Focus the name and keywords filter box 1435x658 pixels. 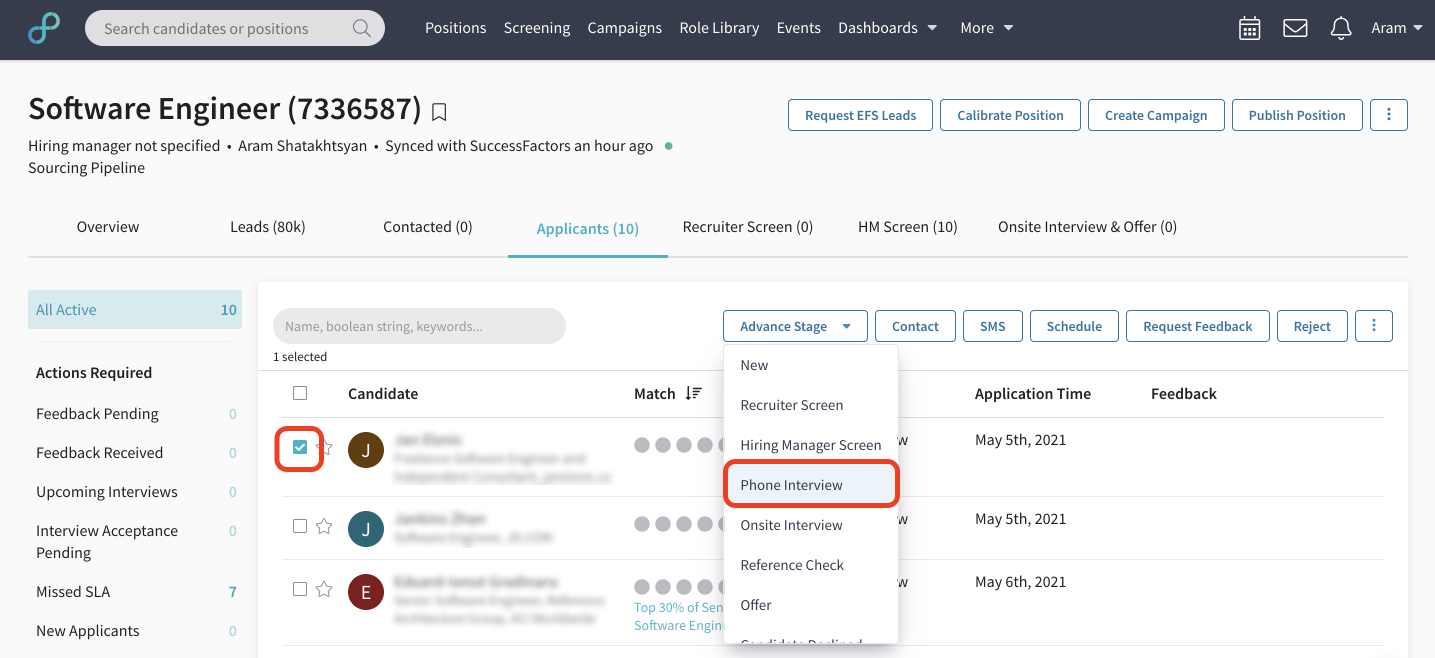click(419, 326)
